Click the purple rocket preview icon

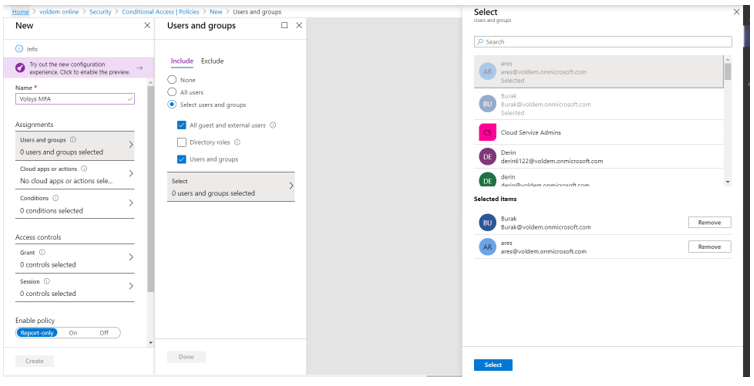point(20,68)
